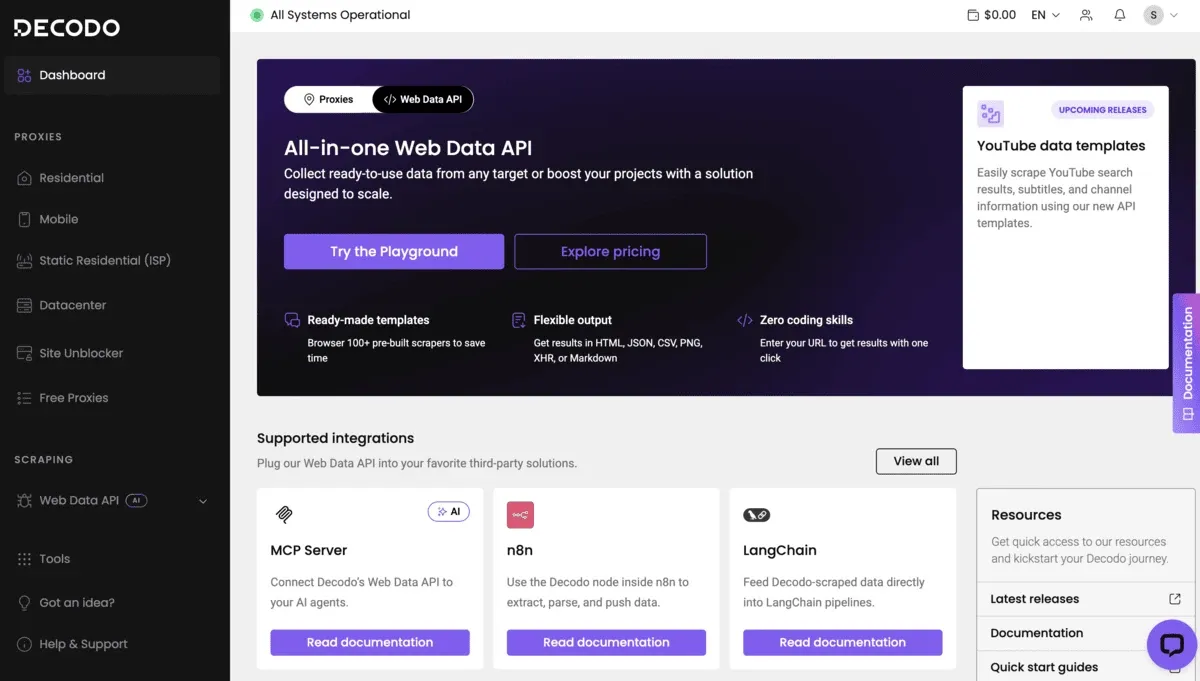Click the Flexible output icon

(519, 320)
